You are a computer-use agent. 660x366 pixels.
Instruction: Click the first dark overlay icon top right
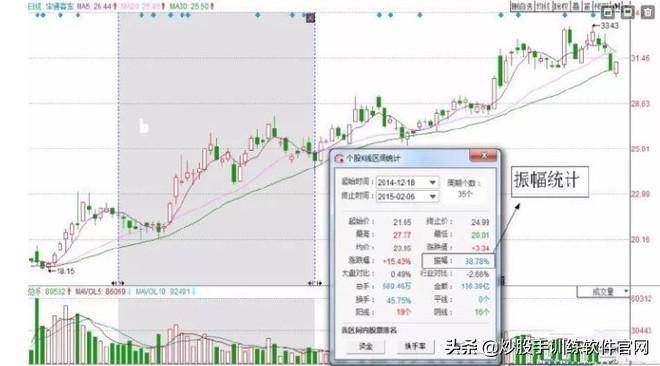pyautogui.click(x=607, y=12)
